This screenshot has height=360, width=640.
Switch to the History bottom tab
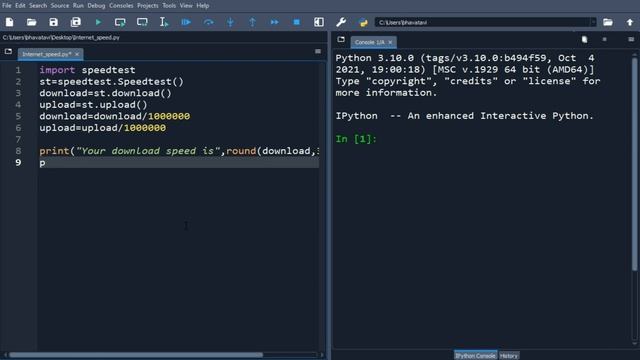(x=509, y=356)
